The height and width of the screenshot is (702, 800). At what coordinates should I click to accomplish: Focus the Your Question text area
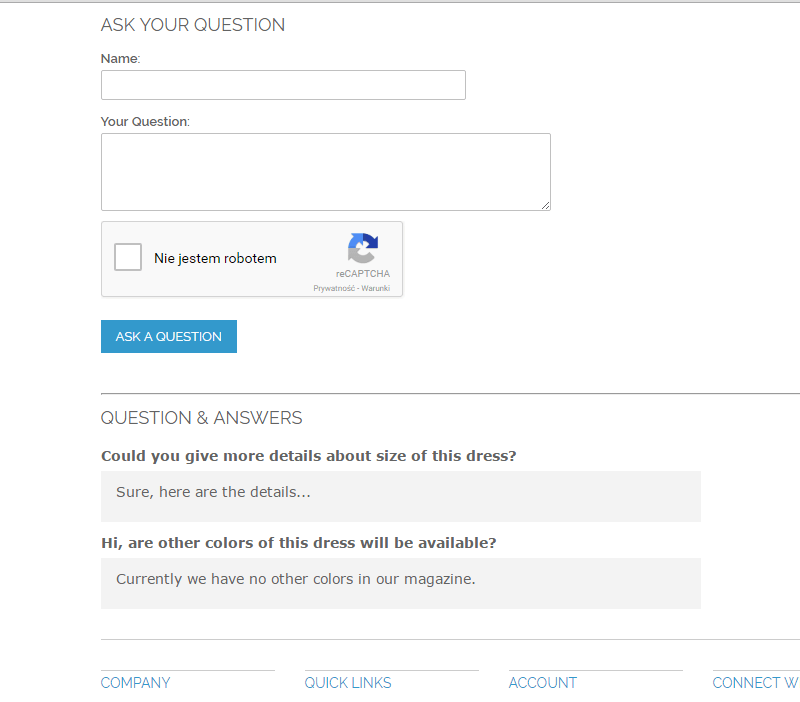[x=325, y=172]
